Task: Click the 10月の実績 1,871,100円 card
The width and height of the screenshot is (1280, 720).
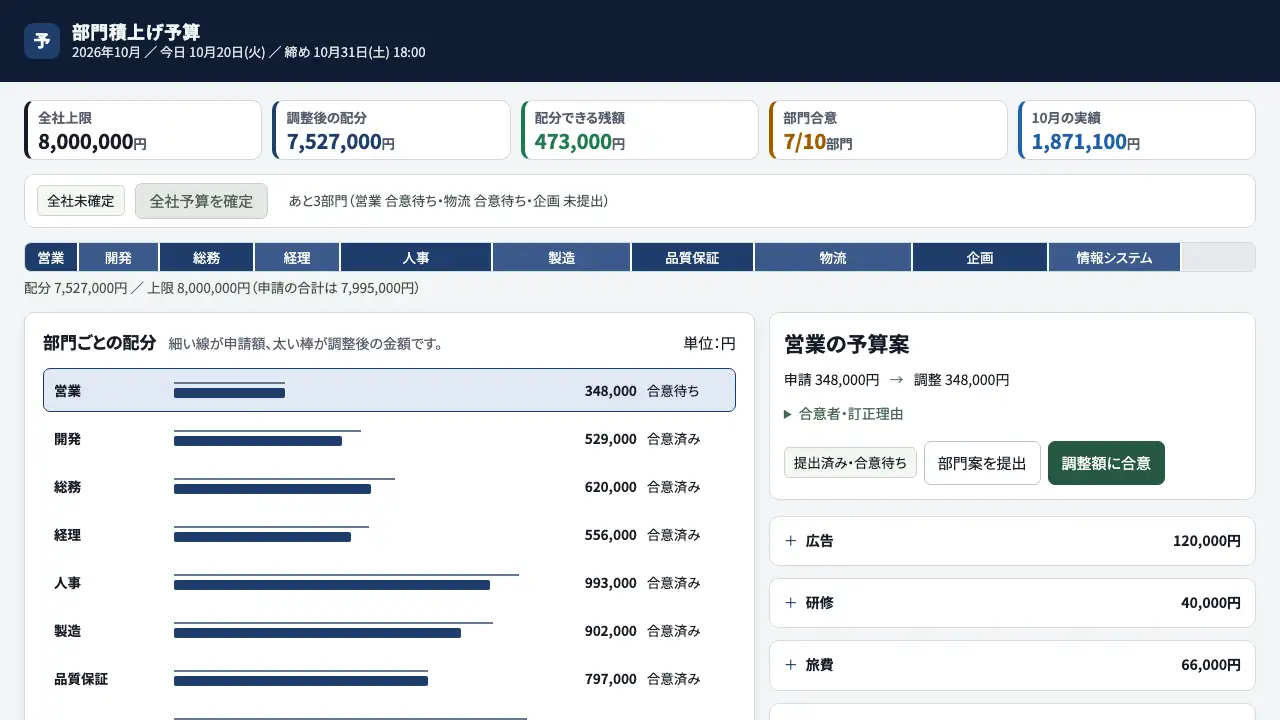Action: pyautogui.click(x=1136, y=130)
